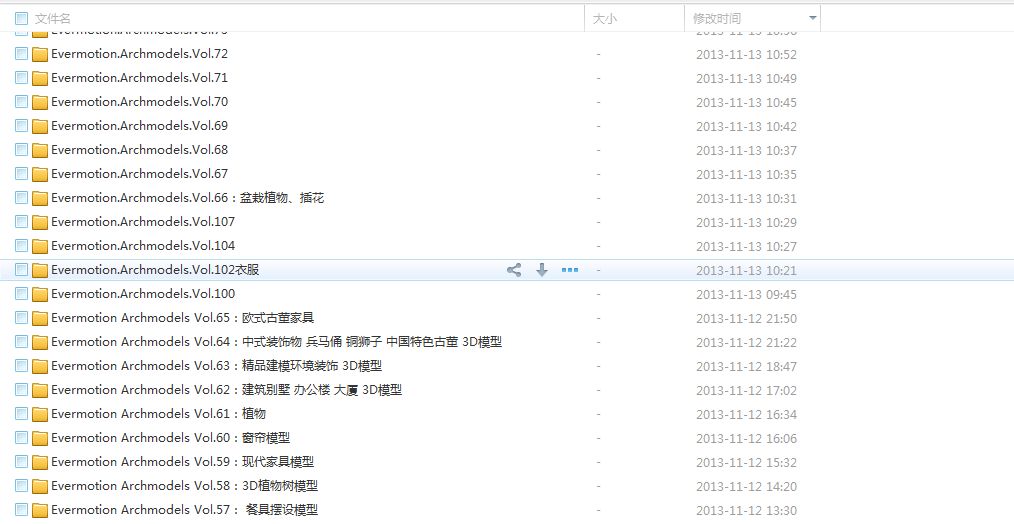1014x524 pixels.
Task: Toggle the select-all checkbox beside 文件名
Action: 21,19
